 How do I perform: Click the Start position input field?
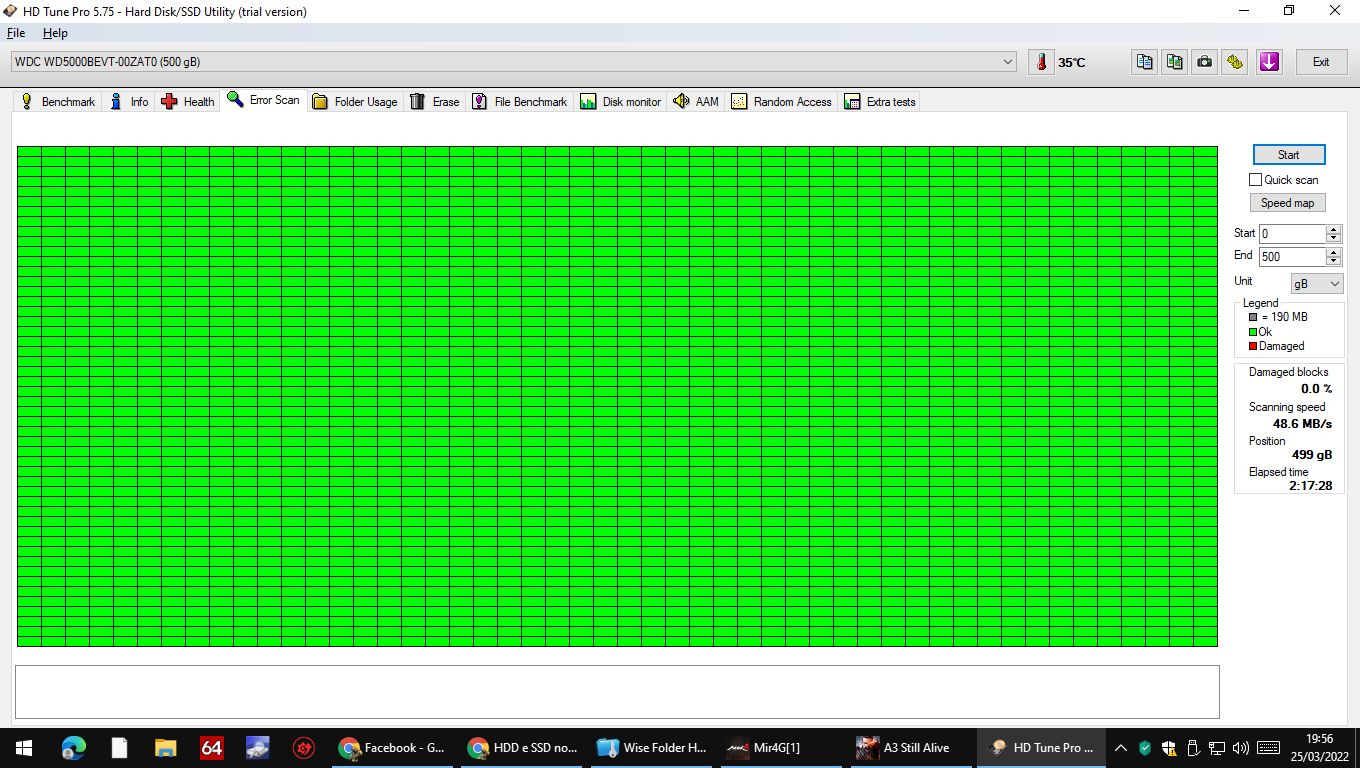1292,234
